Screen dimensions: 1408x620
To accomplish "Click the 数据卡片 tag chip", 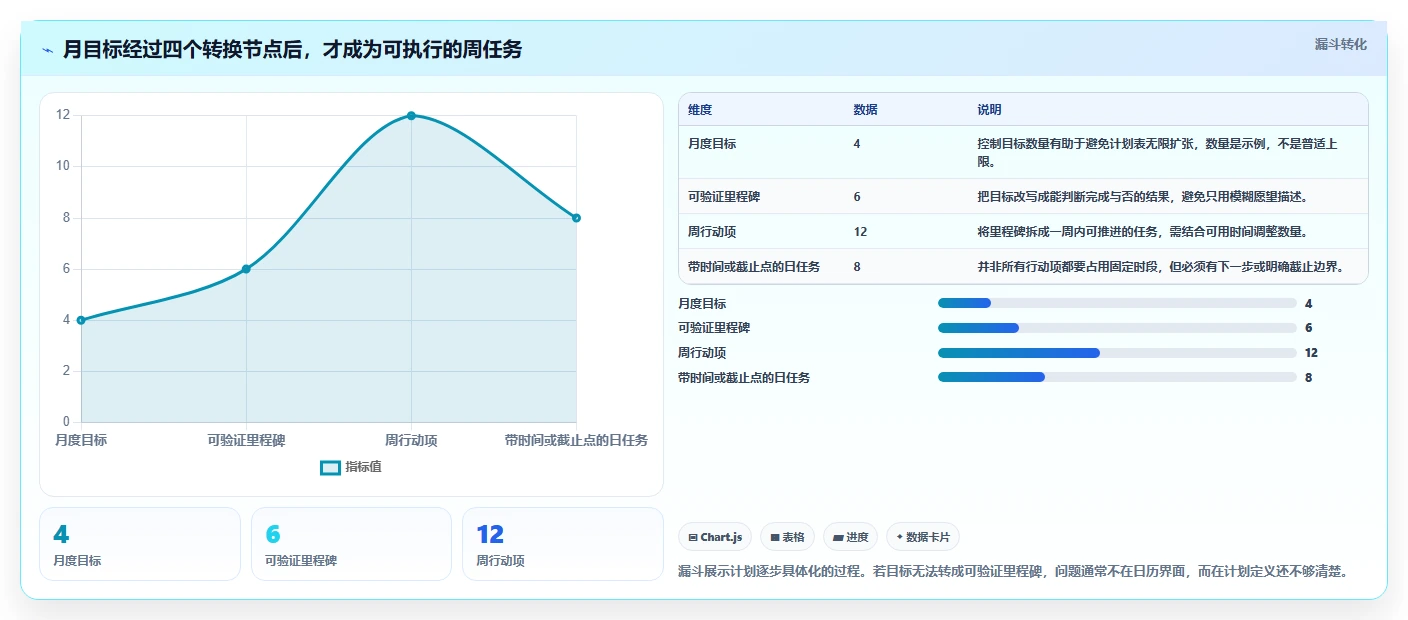I will click(x=923, y=537).
